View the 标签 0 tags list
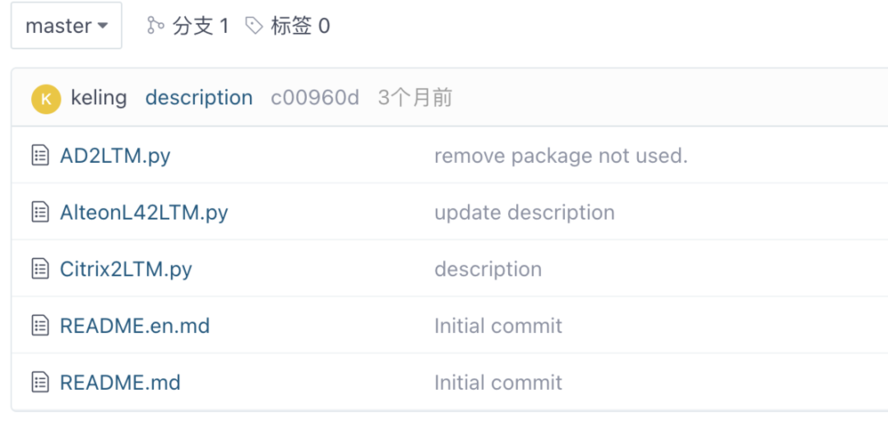The image size is (888, 421). click(300, 26)
